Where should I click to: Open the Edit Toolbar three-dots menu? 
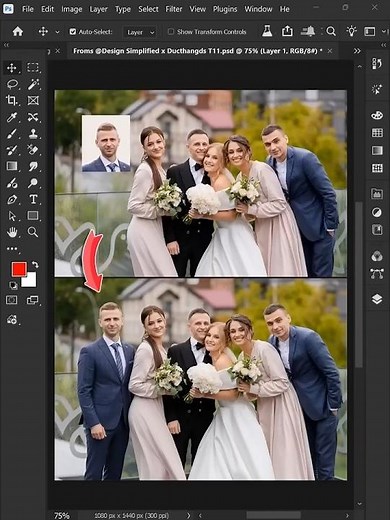(x=12, y=249)
